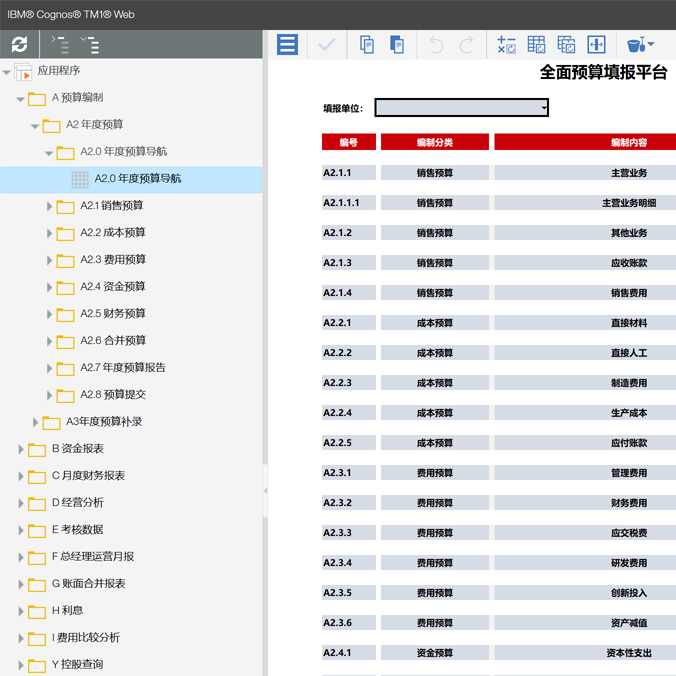This screenshot has height=676, width=676.
Task: Click the 财务费用 content cell
Action: [585, 503]
